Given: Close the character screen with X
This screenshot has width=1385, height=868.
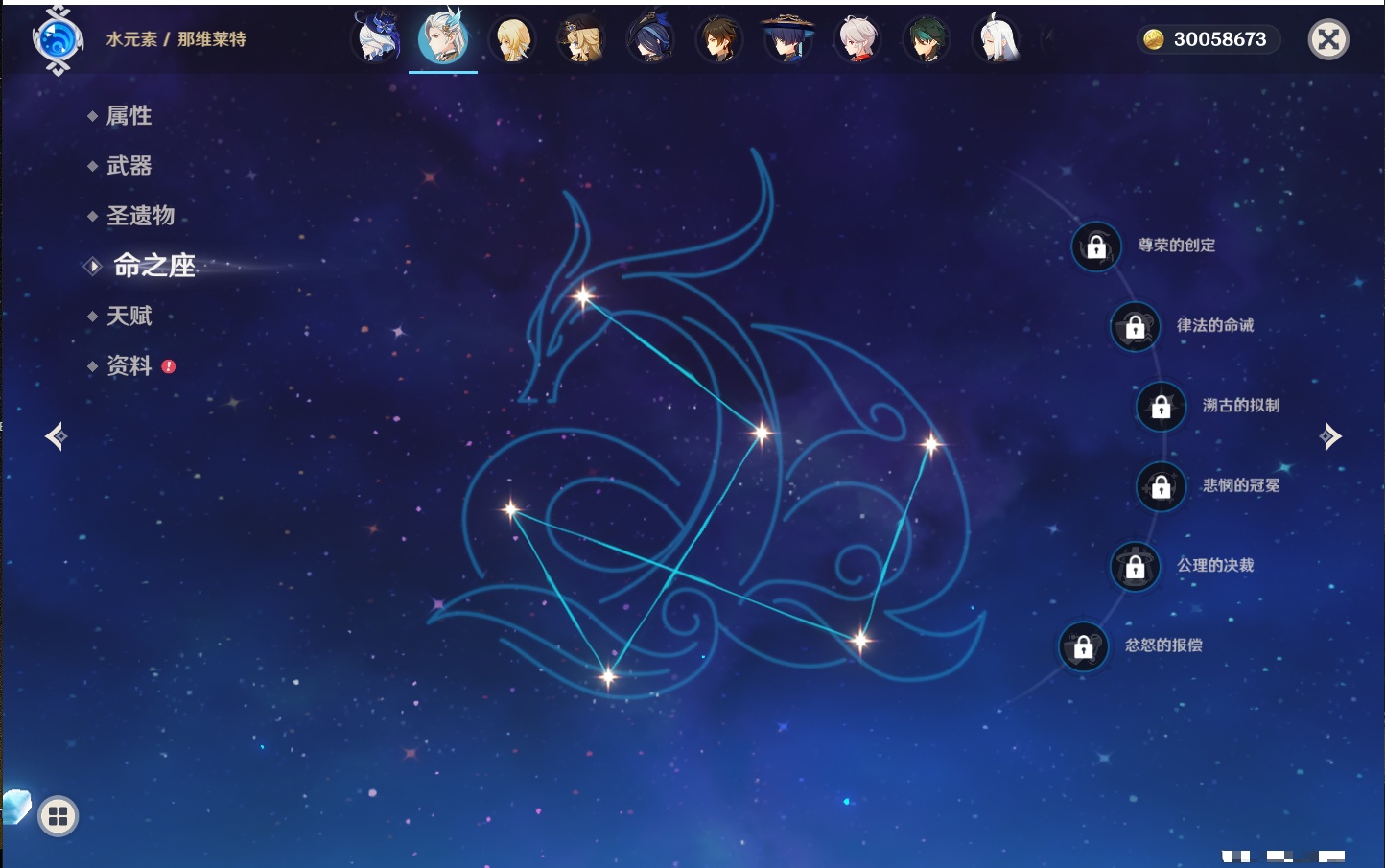Looking at the screenshot, I should pyautogui.click(x=1328, y=39).
